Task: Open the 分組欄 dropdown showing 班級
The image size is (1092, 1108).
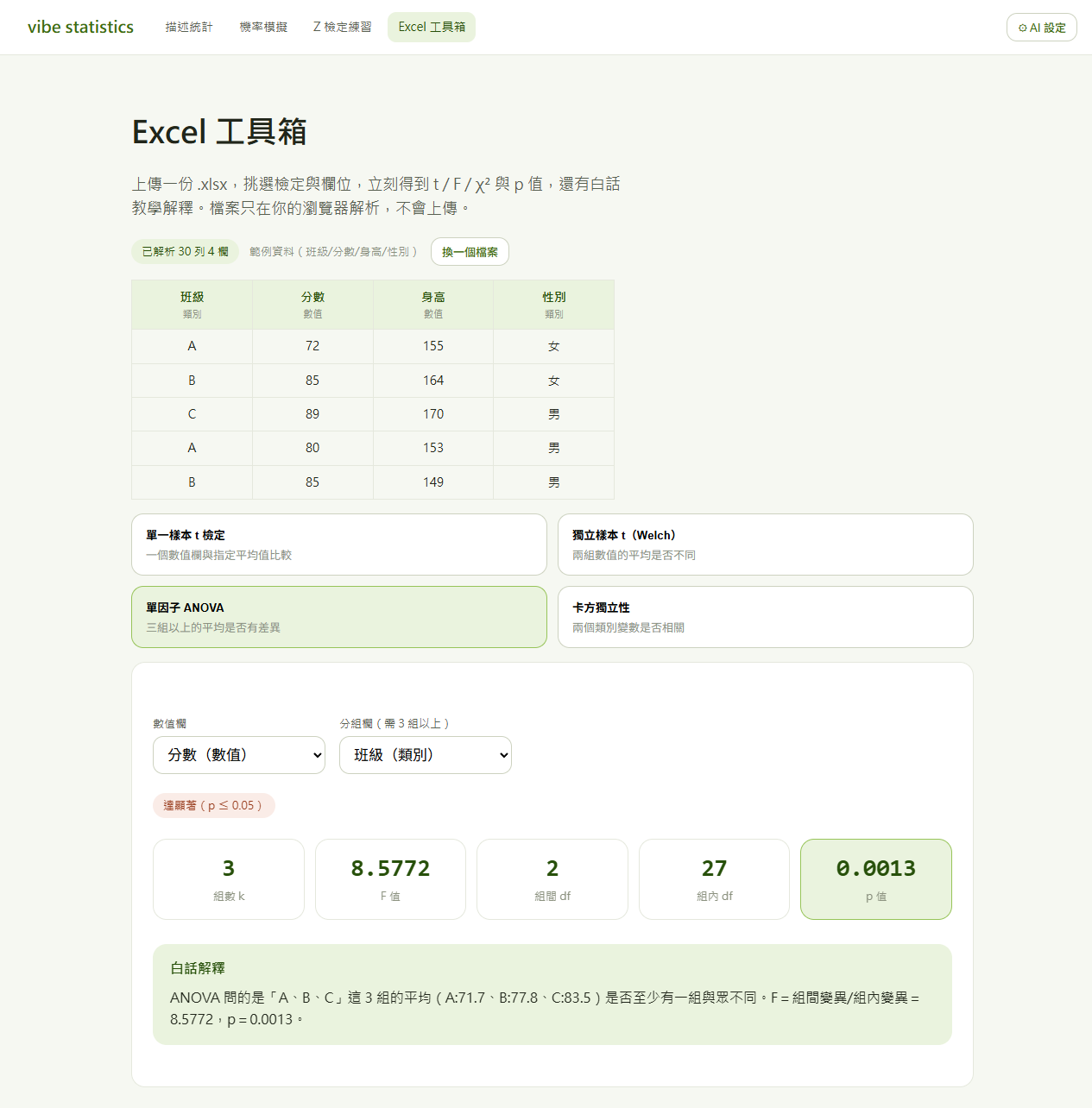Action: (426, 755)
